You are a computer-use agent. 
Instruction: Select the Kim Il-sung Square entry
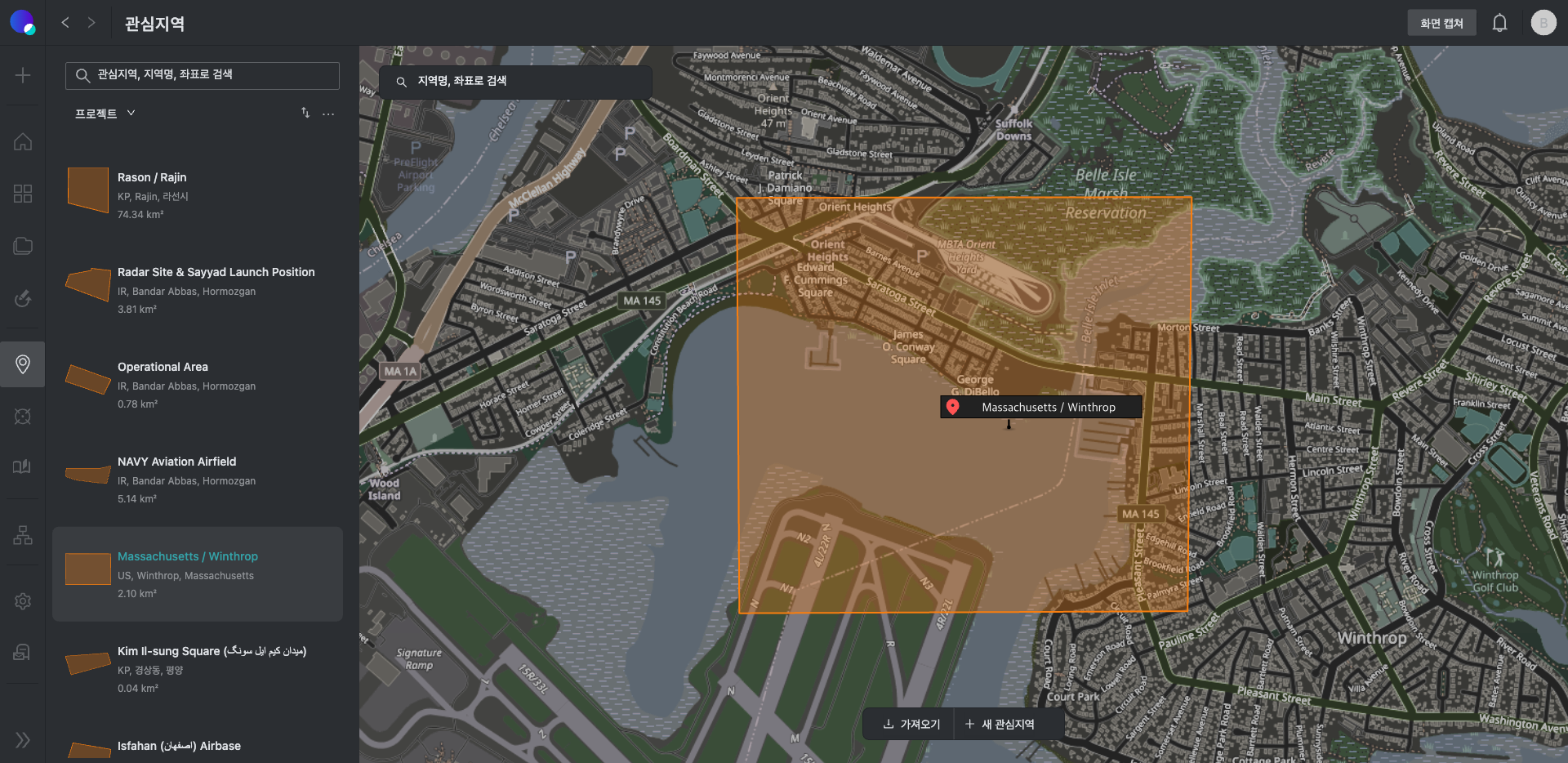198,669
